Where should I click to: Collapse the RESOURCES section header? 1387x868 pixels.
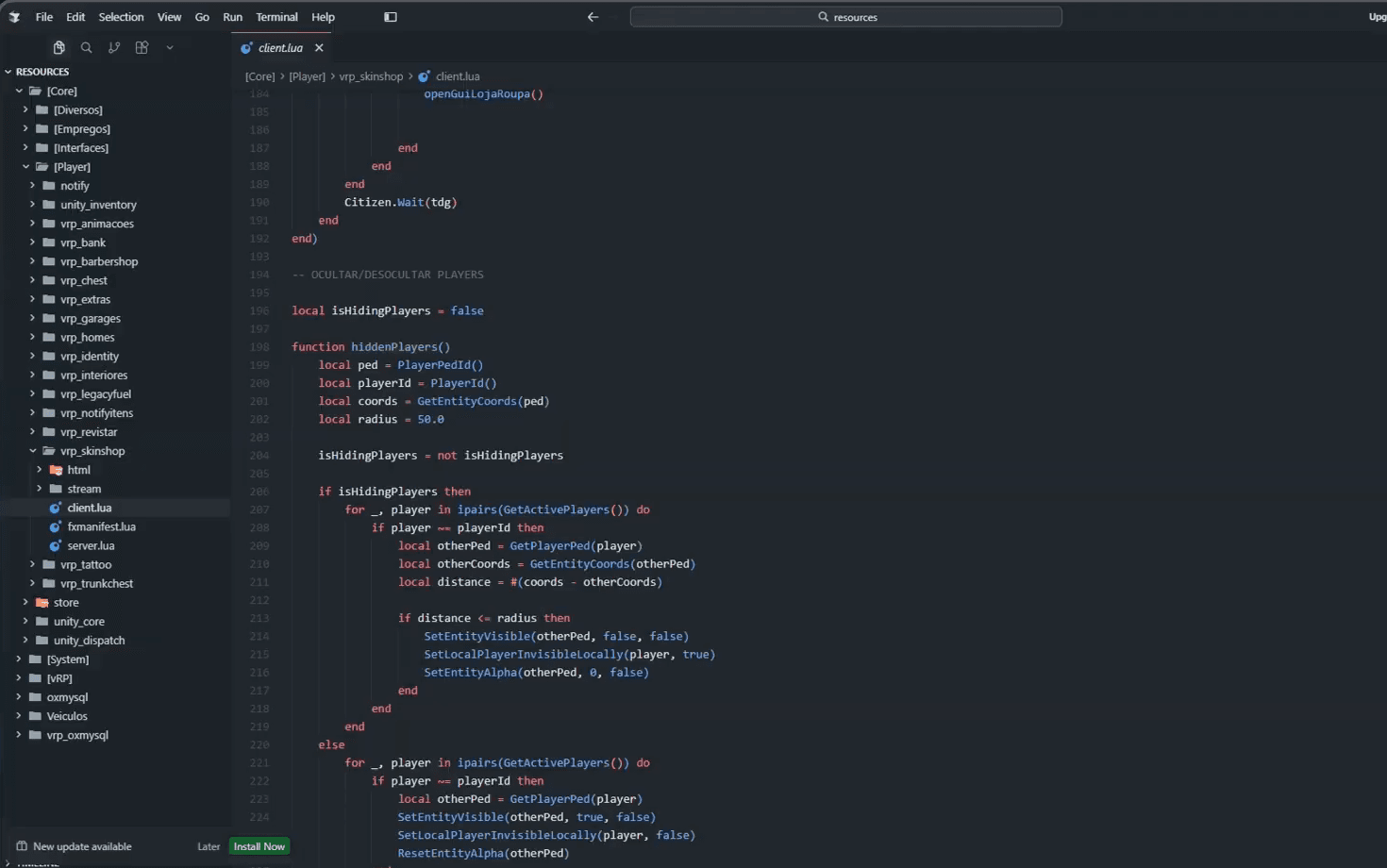coord(115,72)
